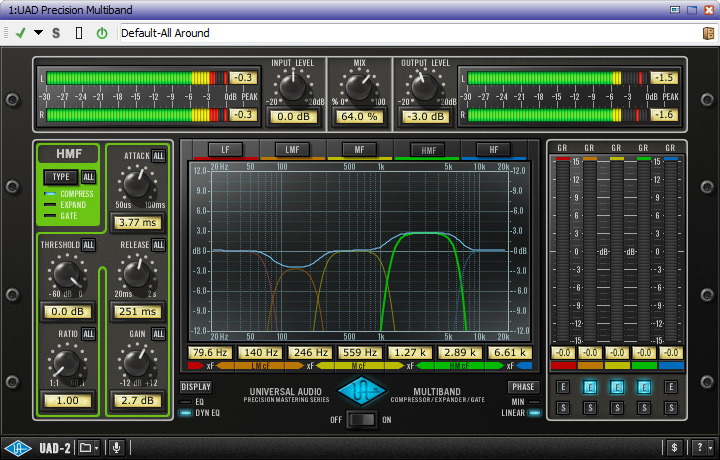Toggle the E enable button under blue HF swatch

tap(671, 387)
